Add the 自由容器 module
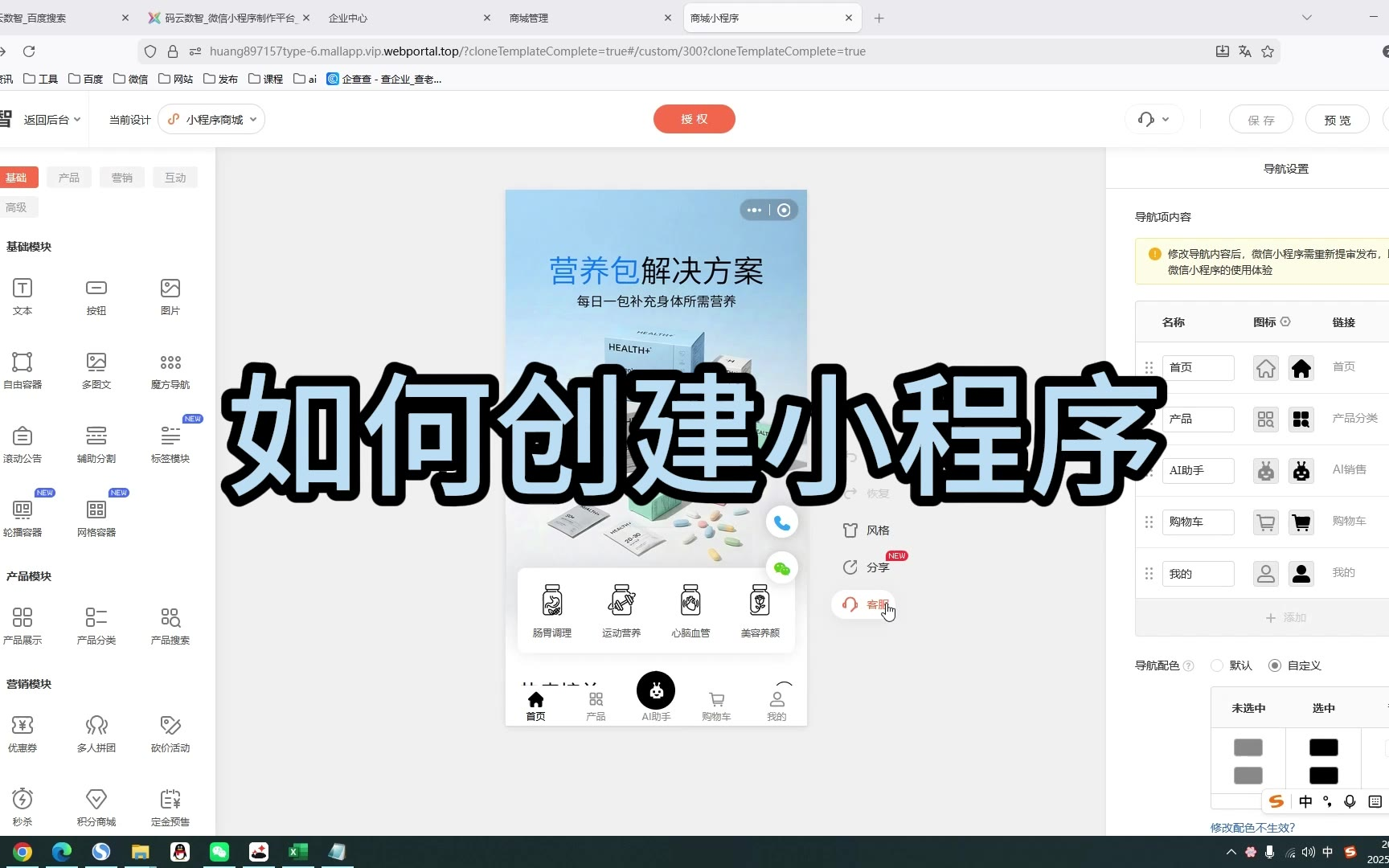 coord(23,371)
